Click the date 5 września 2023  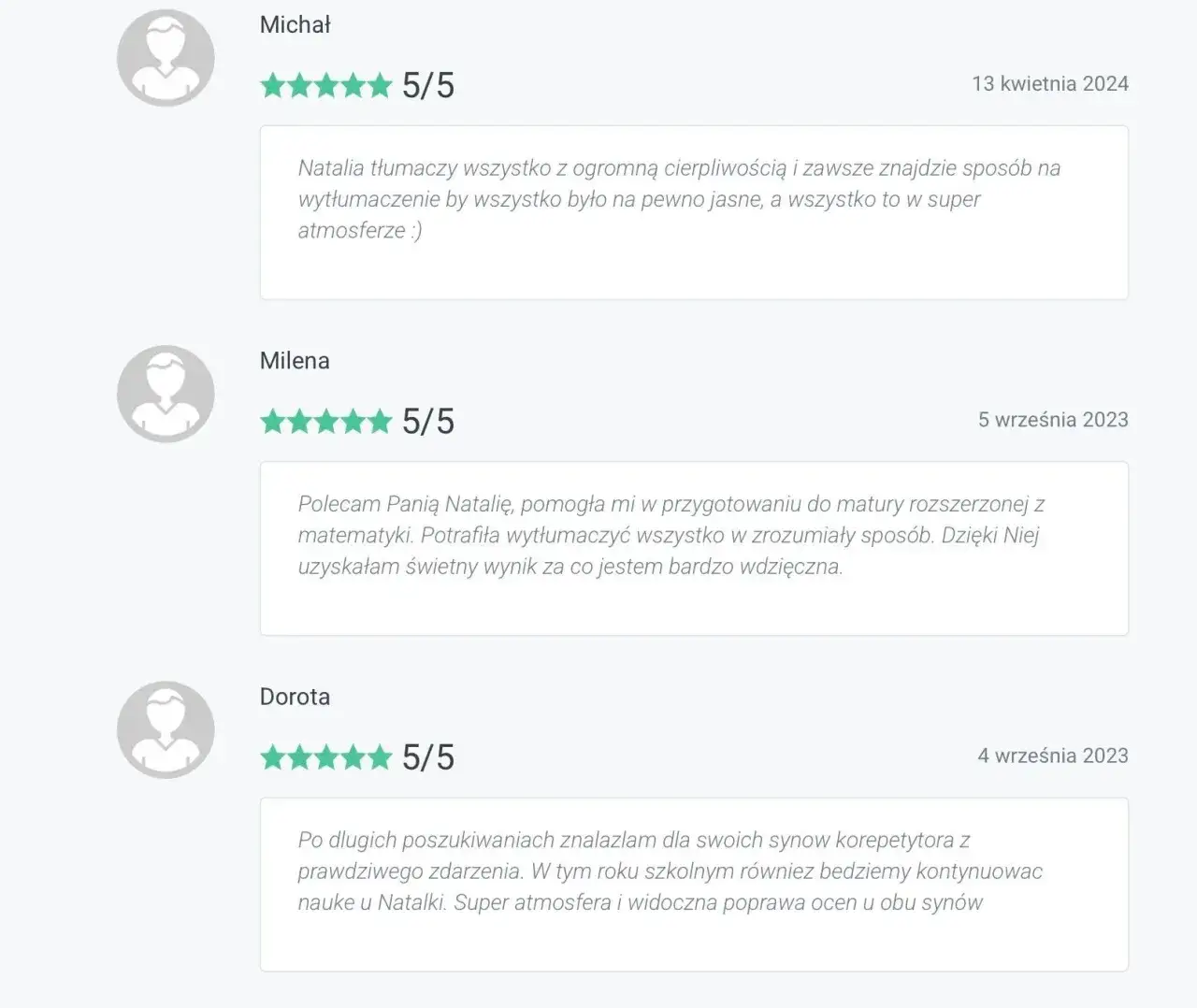(x=1053, y=420)
